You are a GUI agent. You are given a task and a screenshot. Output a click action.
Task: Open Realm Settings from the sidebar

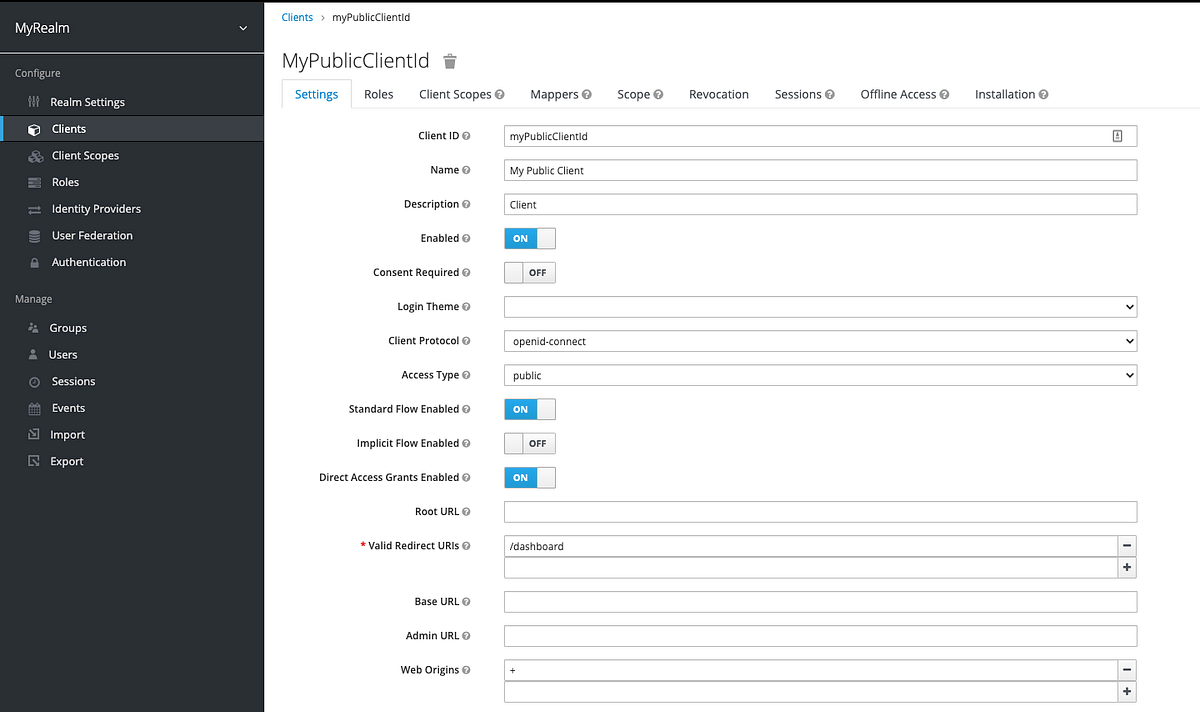[x=87, y=101]
